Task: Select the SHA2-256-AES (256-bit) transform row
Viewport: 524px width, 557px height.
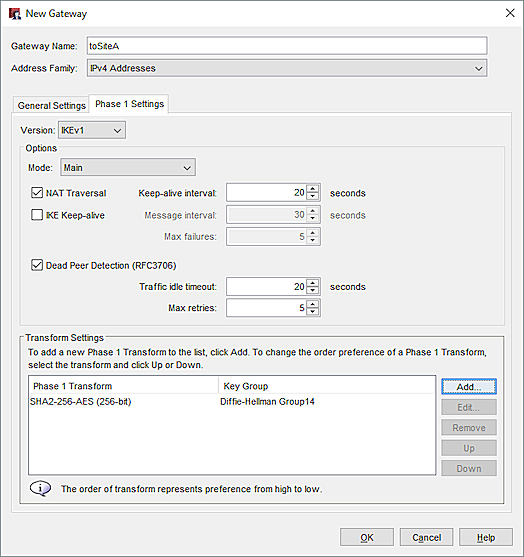Action: 232,402
